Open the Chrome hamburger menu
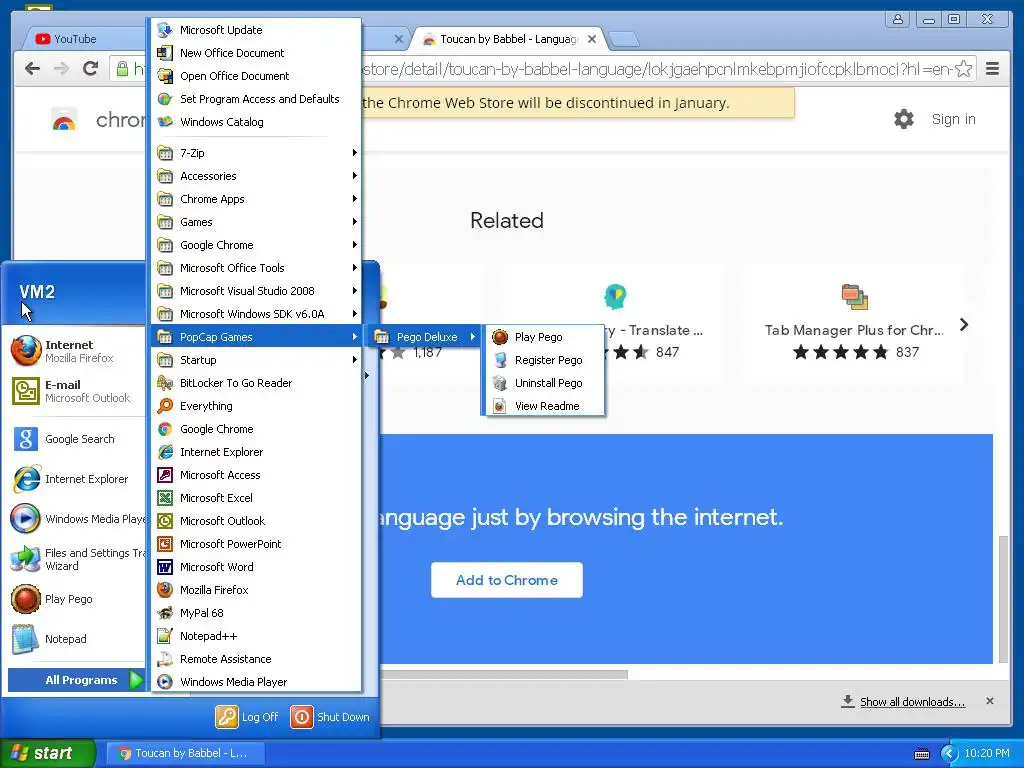Screen dimensions: 1024x768 pos(993,69)
